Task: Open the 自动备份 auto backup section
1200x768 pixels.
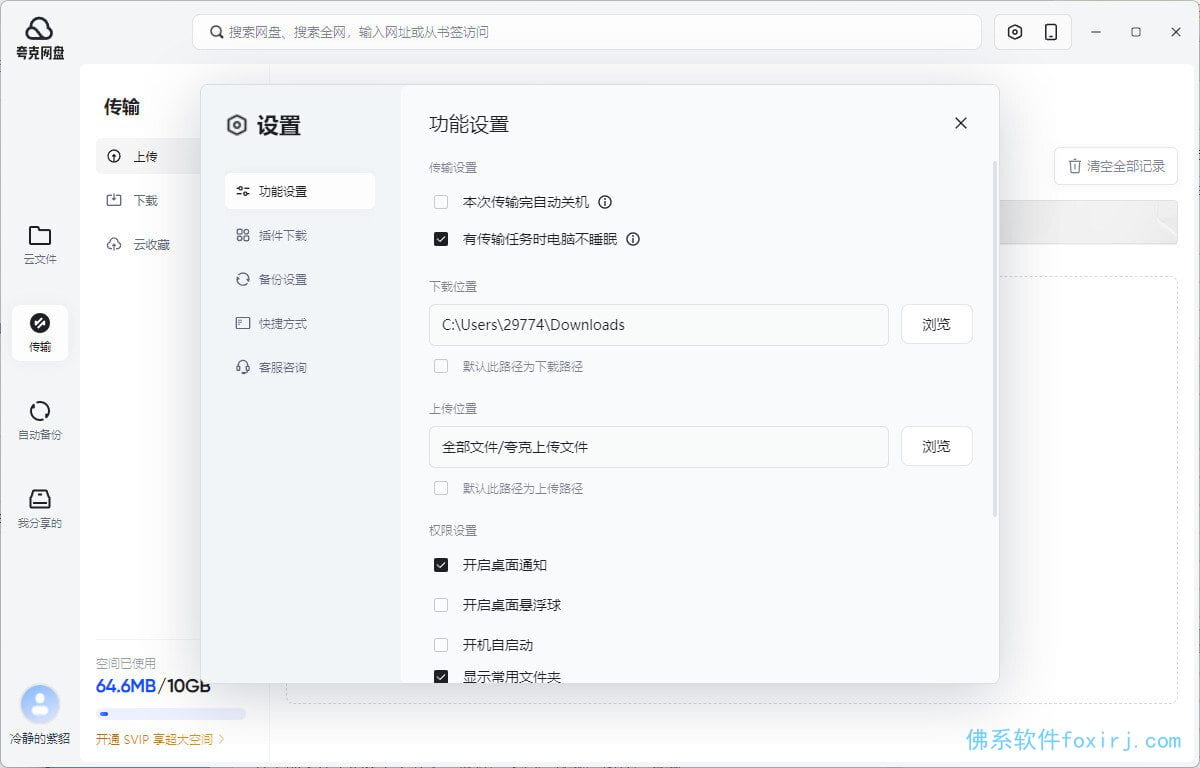Action: click(x=40, y=420)
